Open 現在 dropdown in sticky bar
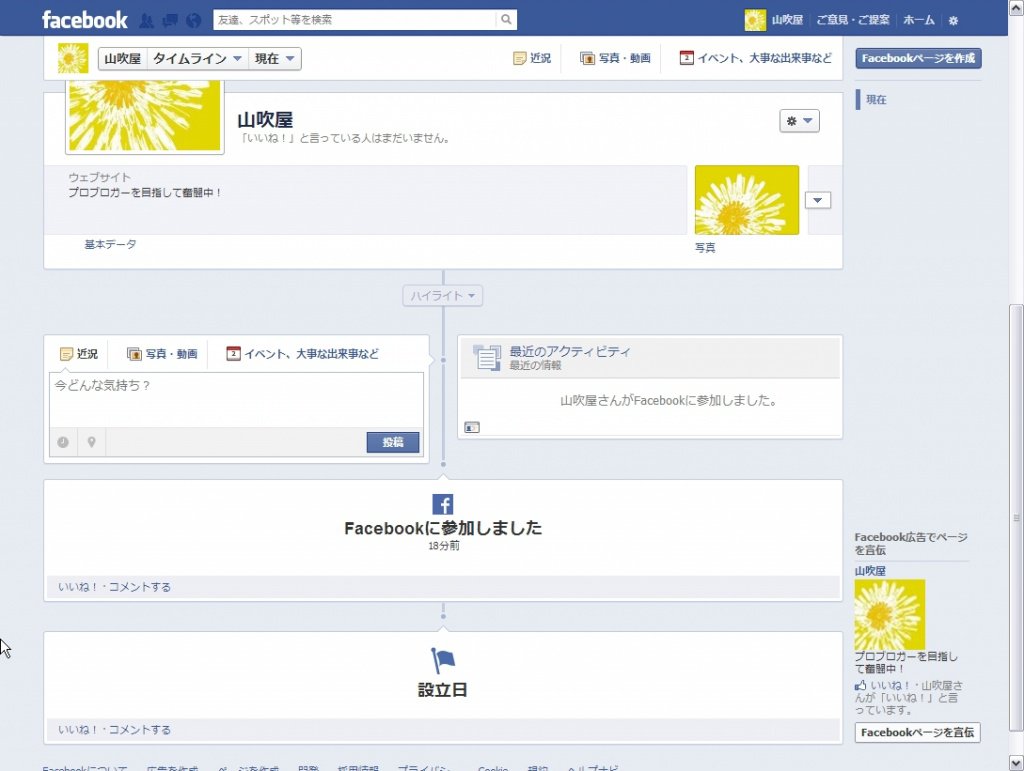 [x=275, y=59]
